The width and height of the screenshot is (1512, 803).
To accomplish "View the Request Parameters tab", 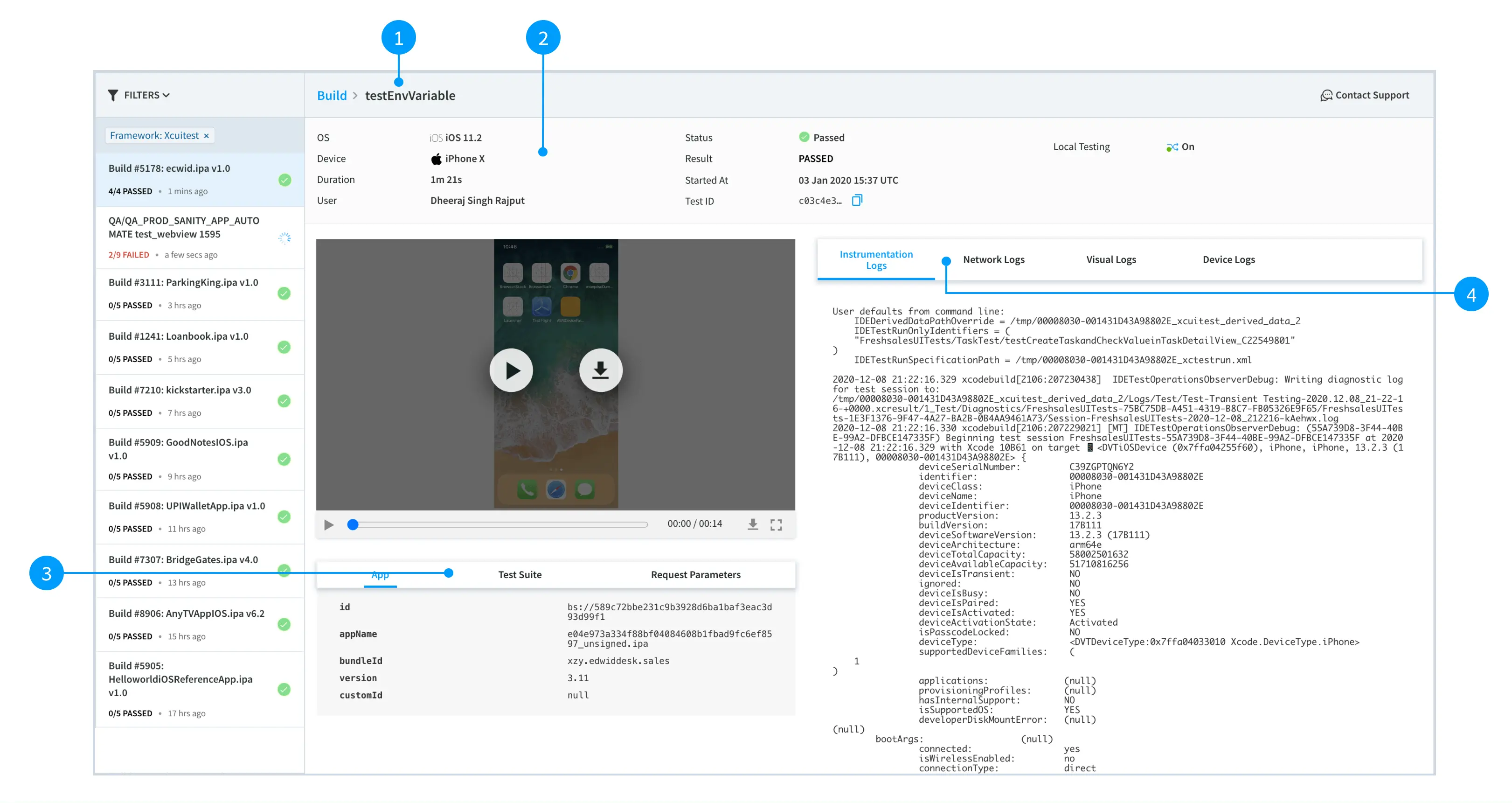I will pos(695,574).
